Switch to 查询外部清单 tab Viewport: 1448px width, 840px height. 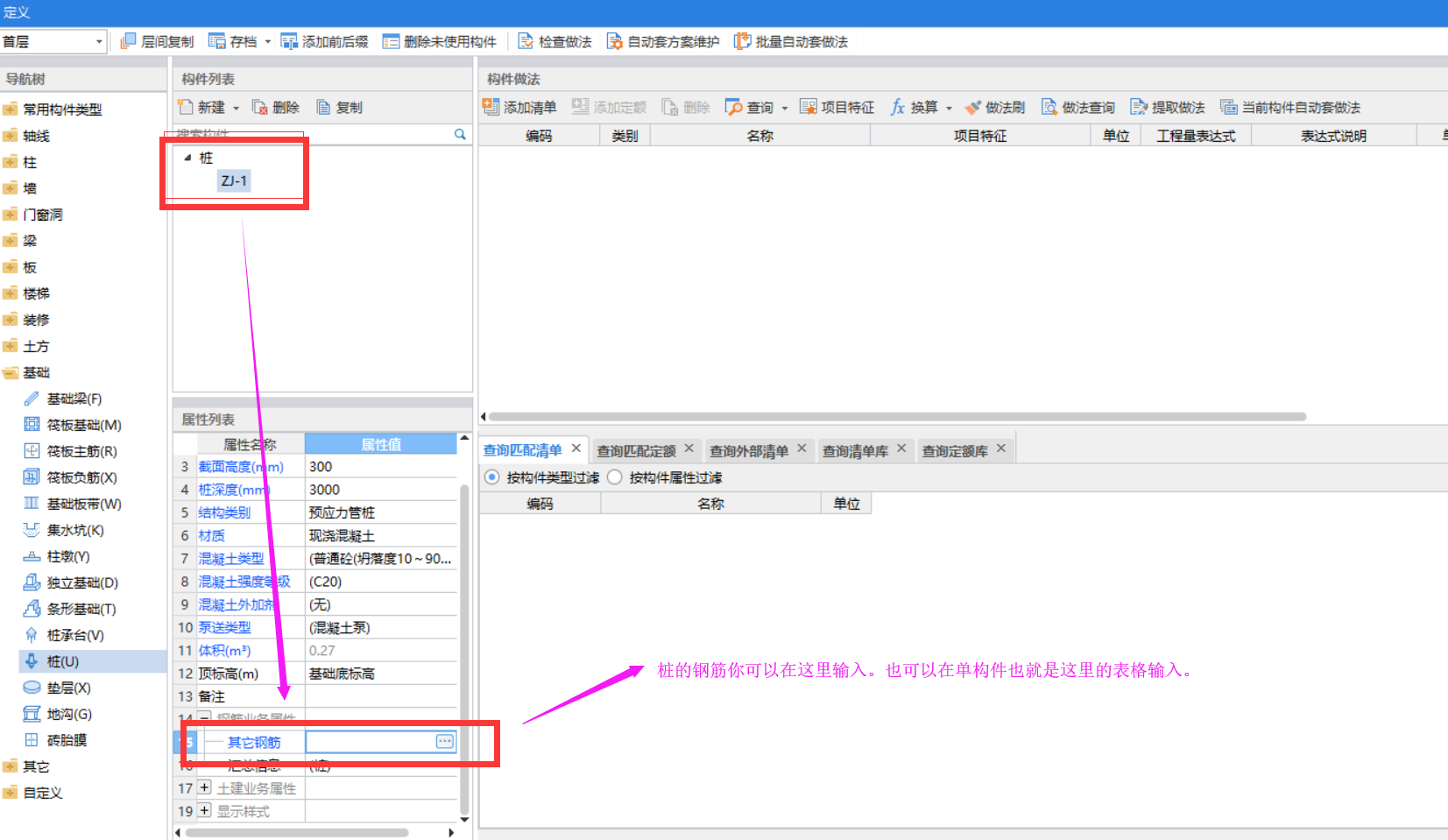click(749, 451)
